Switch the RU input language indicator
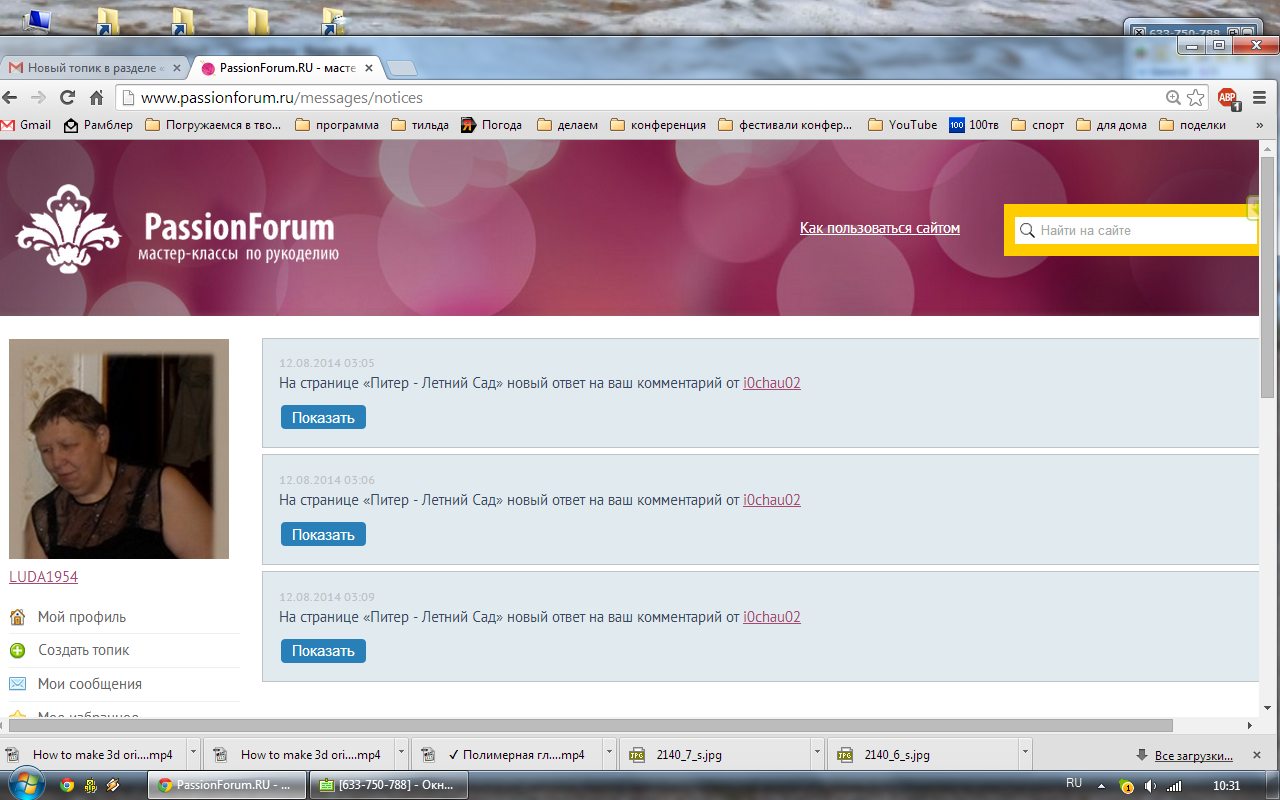 click(x=1074, y=784)
